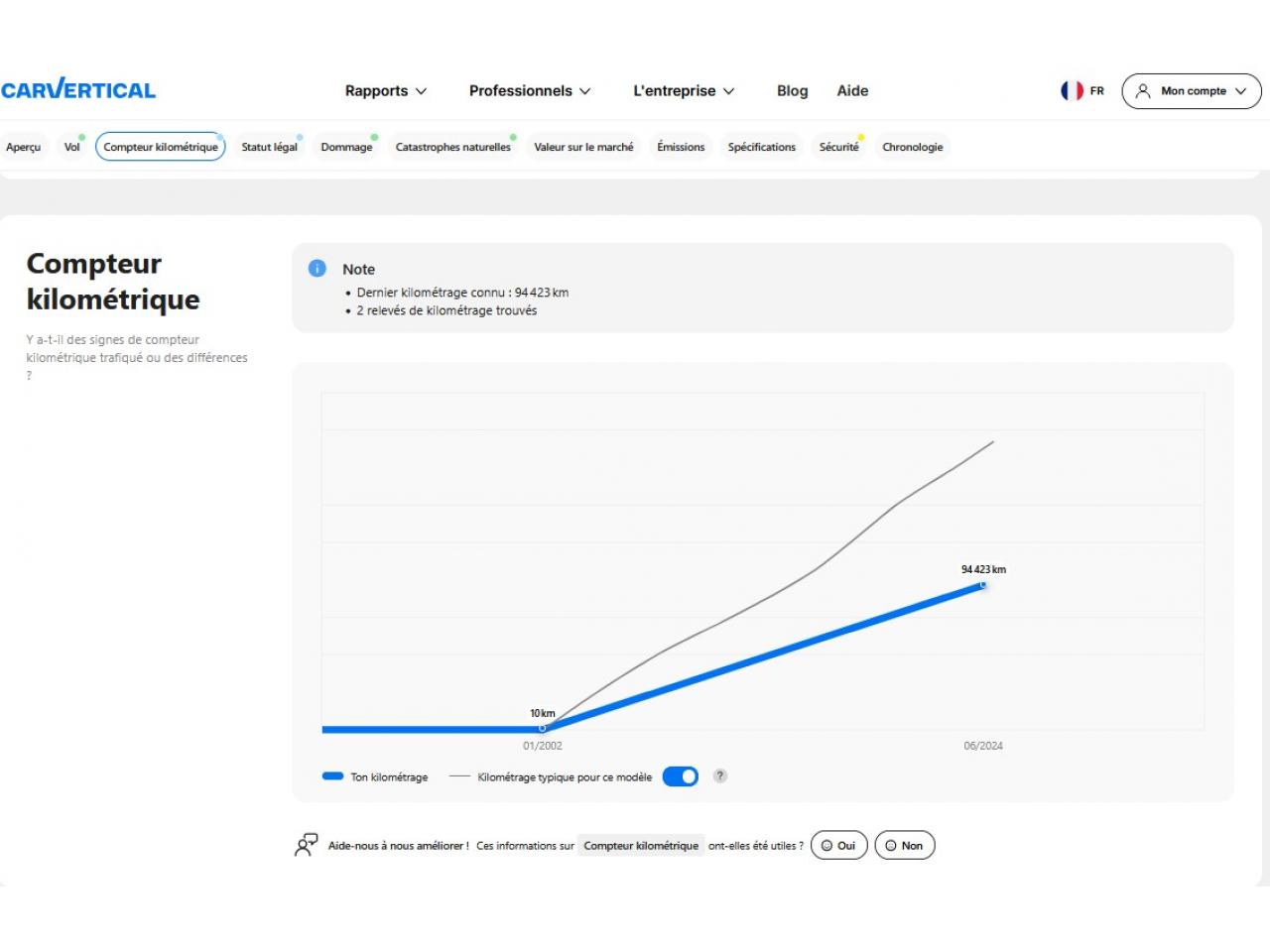
Task: Expand the L'entreprise menu
Action: click(684, 90)
